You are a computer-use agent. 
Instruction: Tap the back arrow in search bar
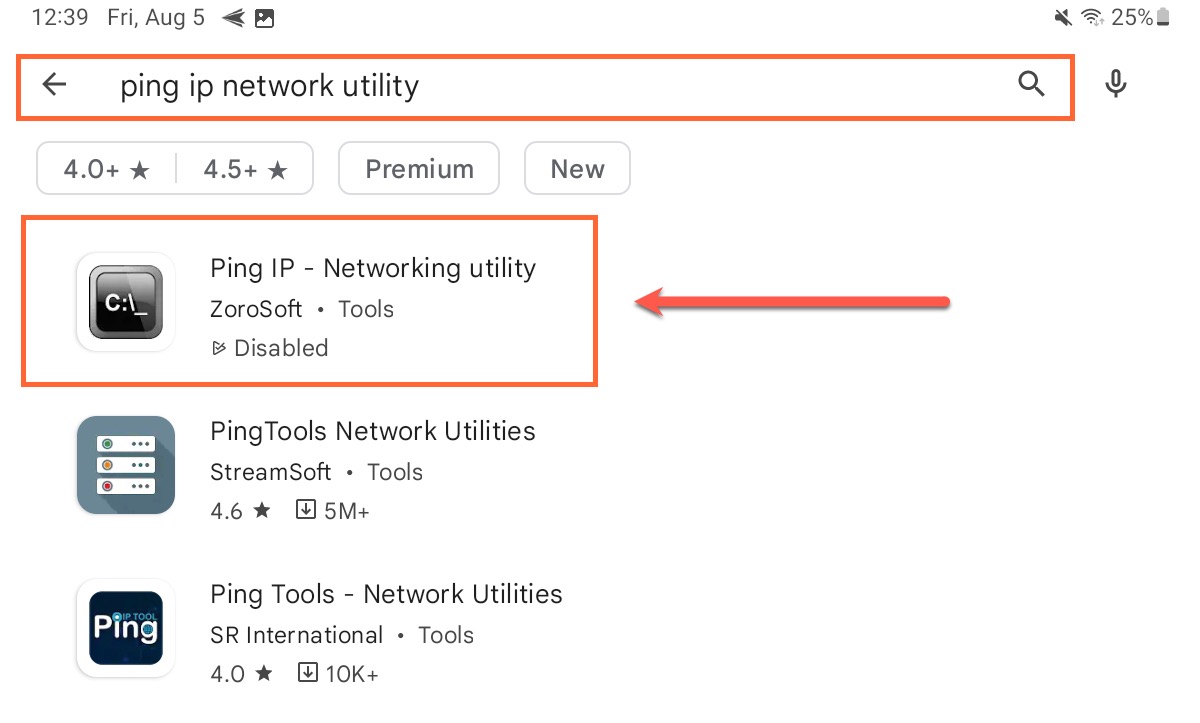(54, 85)
